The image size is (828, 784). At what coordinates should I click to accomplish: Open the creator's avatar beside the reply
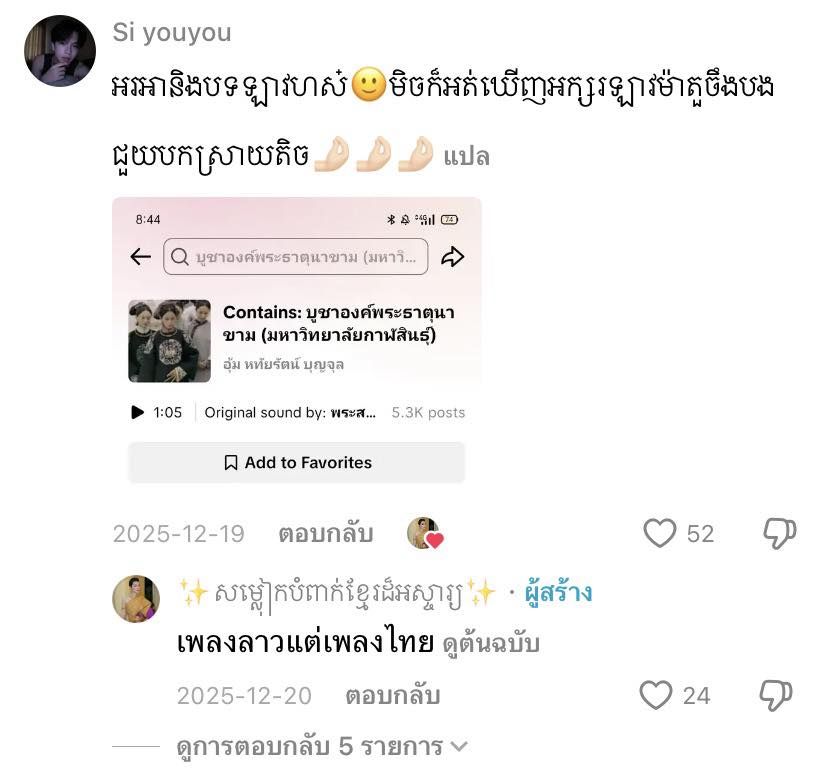coord(136,599)
